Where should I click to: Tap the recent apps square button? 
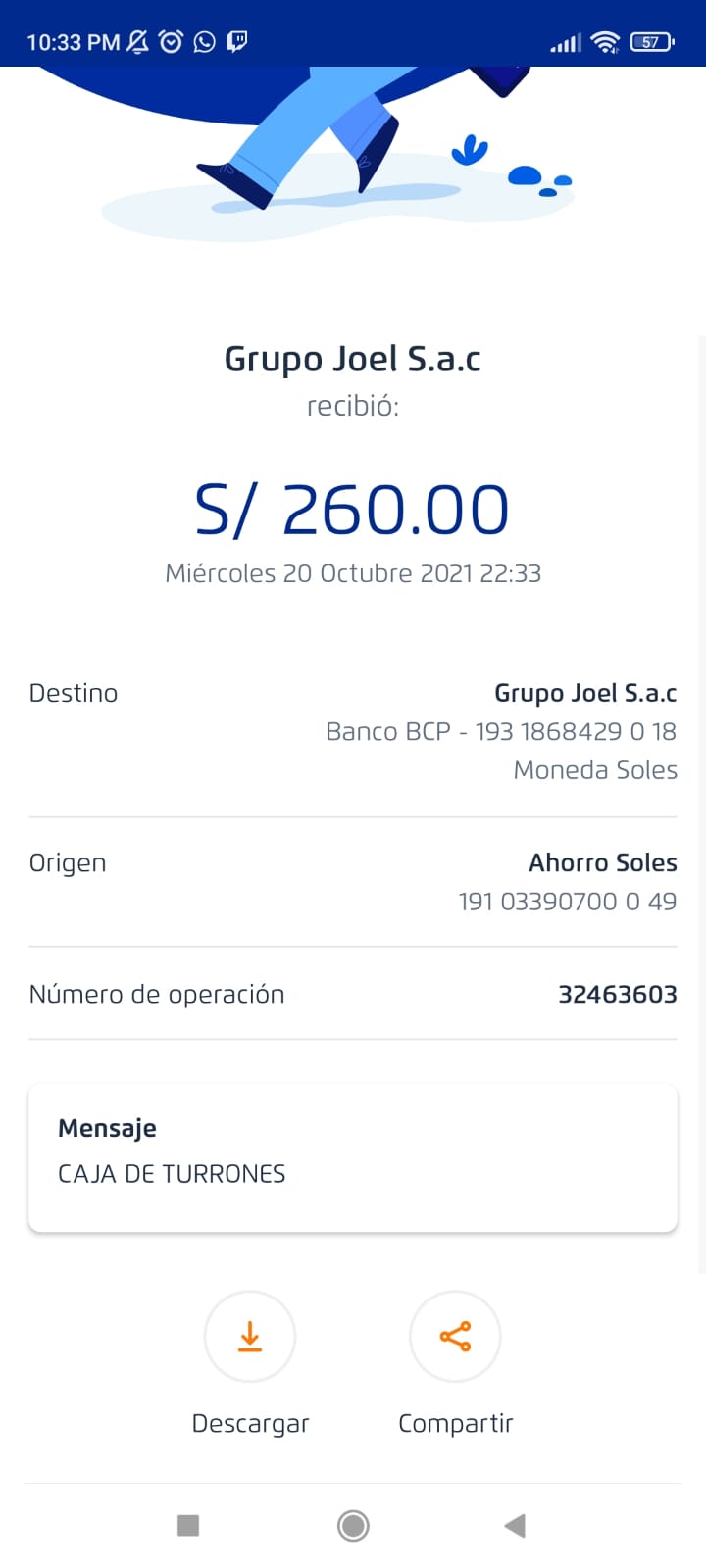(x=188, y=1525)
